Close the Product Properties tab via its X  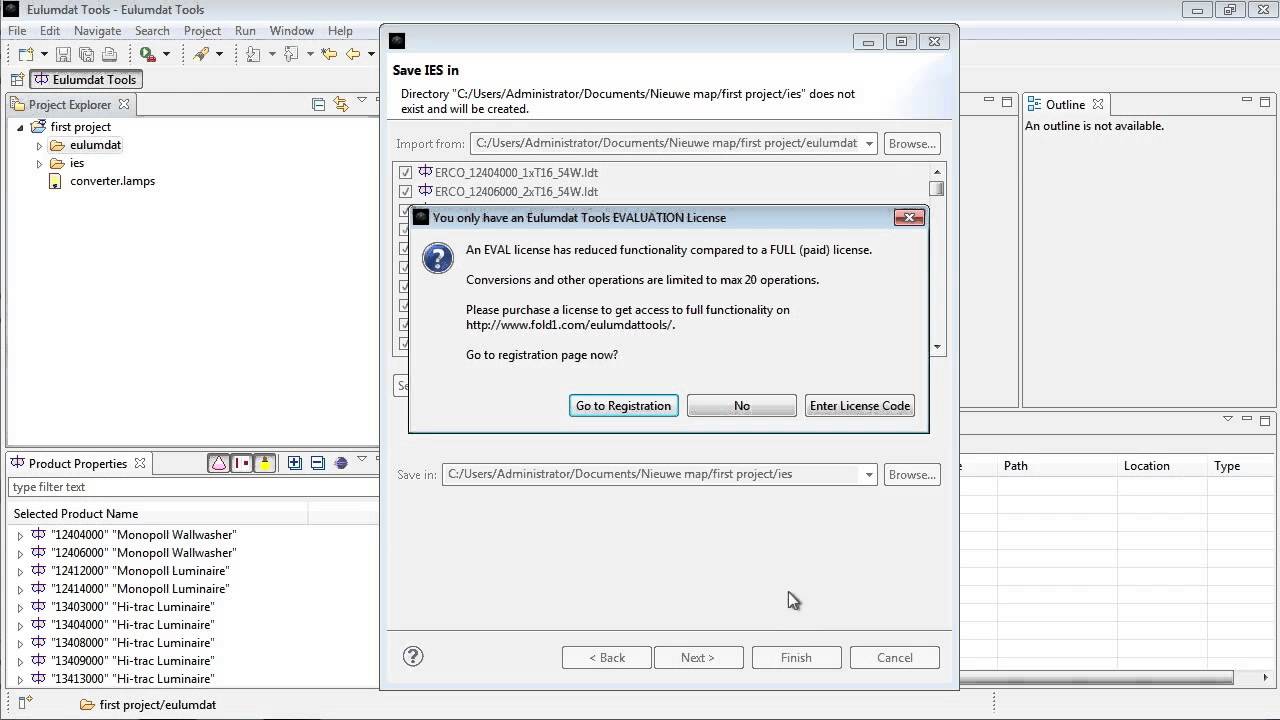(140, 463)
